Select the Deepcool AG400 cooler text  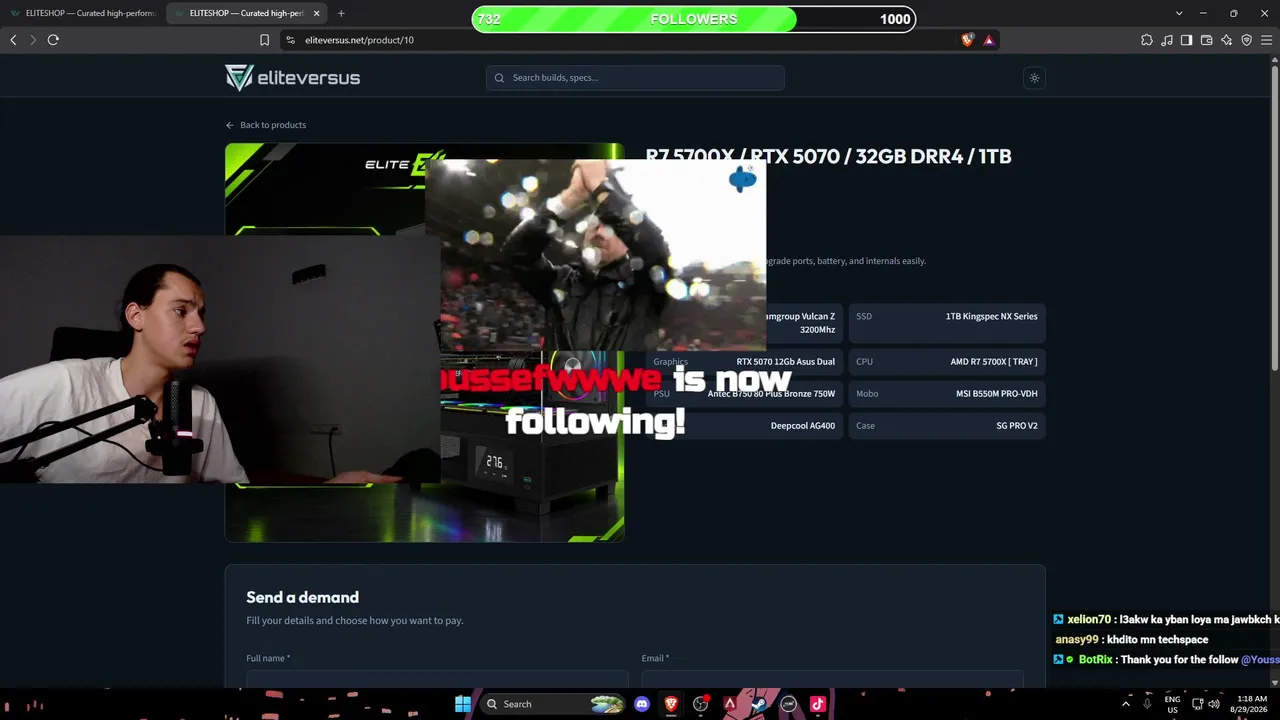point(802,426)
